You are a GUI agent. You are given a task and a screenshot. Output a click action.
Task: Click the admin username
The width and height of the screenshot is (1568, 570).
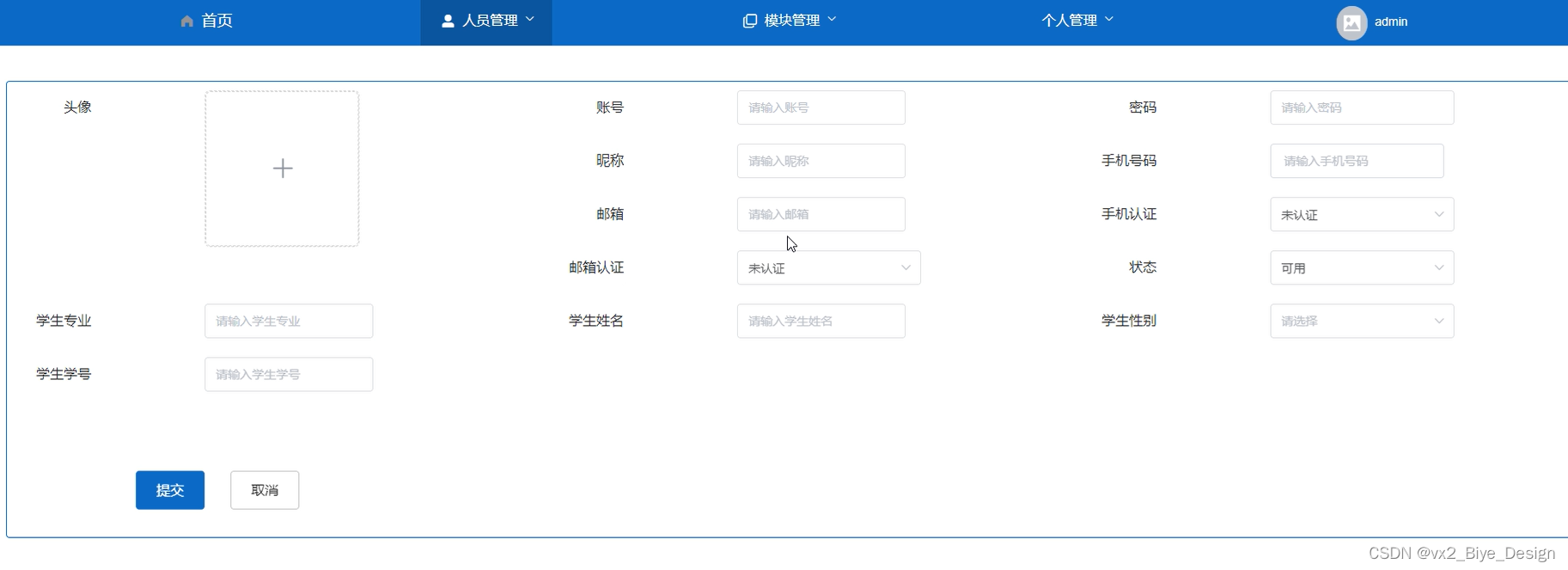[1391, 21]
